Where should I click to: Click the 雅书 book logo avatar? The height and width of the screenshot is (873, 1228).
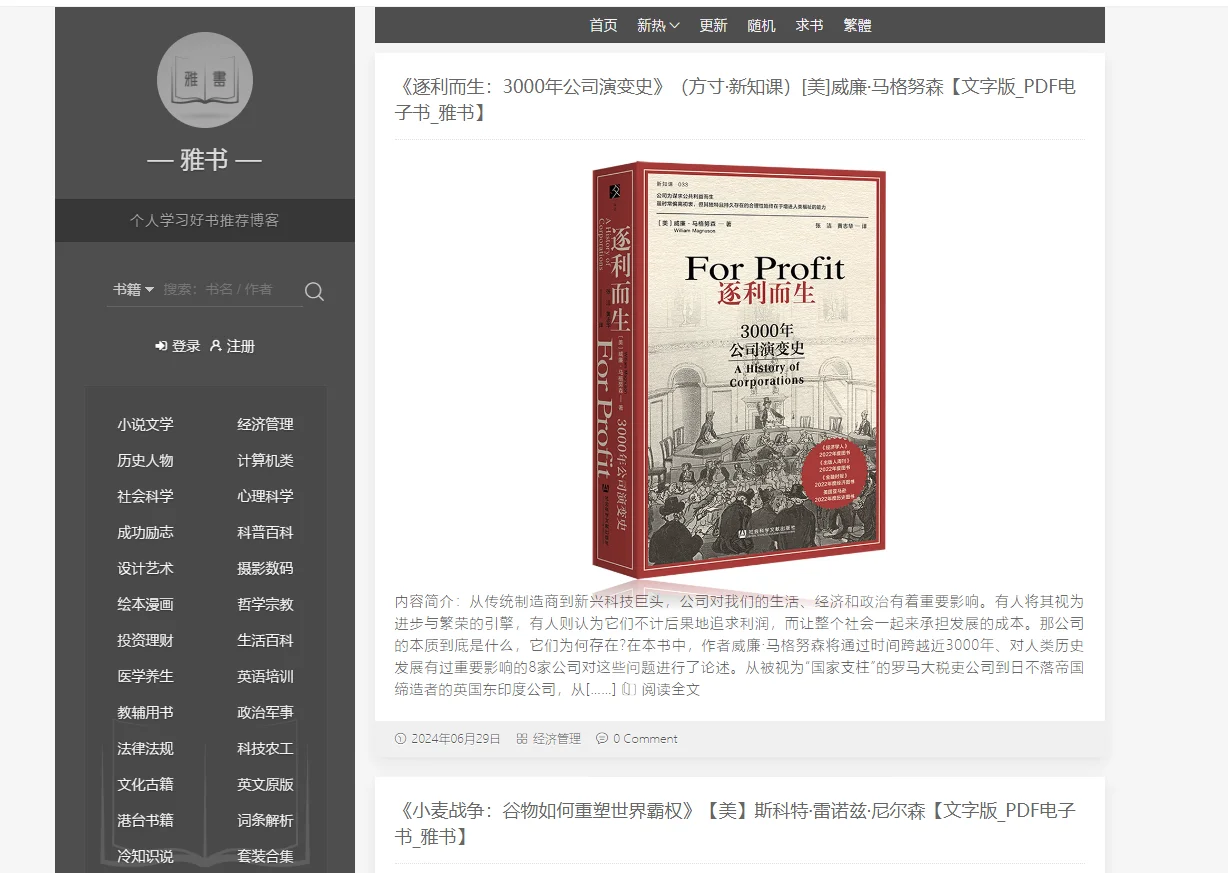pos(205,80)
